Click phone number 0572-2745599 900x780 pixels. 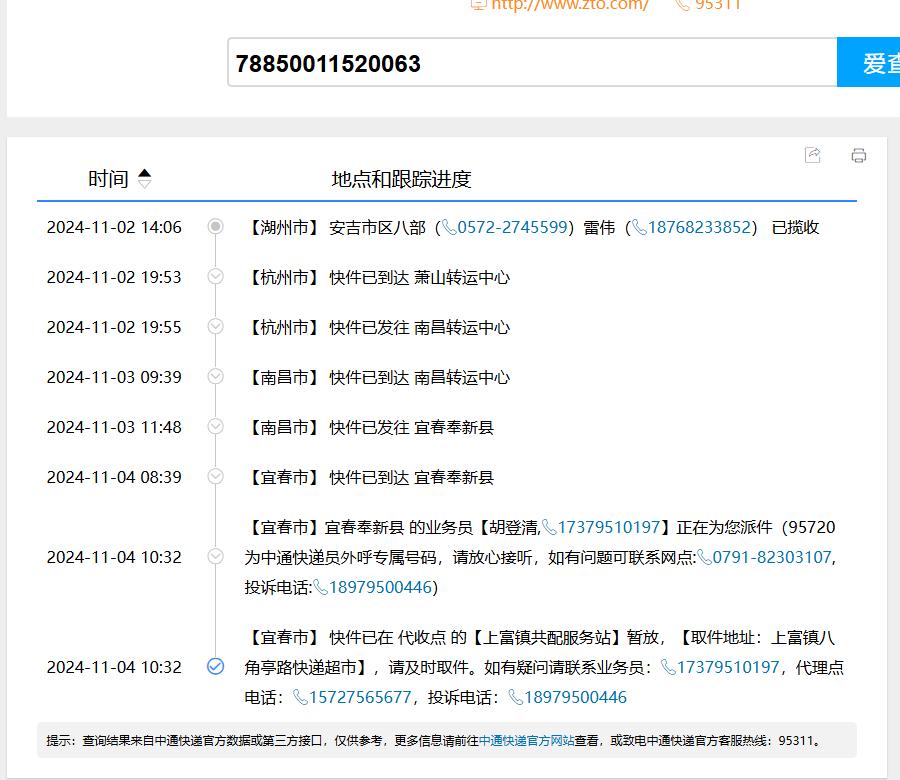click(512, 227)
